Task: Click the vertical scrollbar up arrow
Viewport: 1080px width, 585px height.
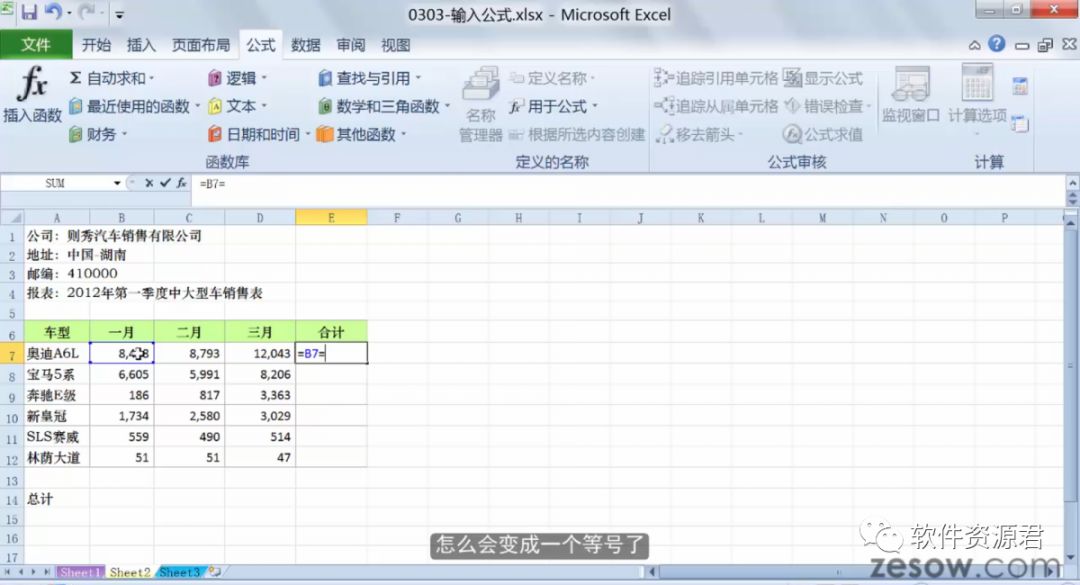Action: click(1072, 222)
